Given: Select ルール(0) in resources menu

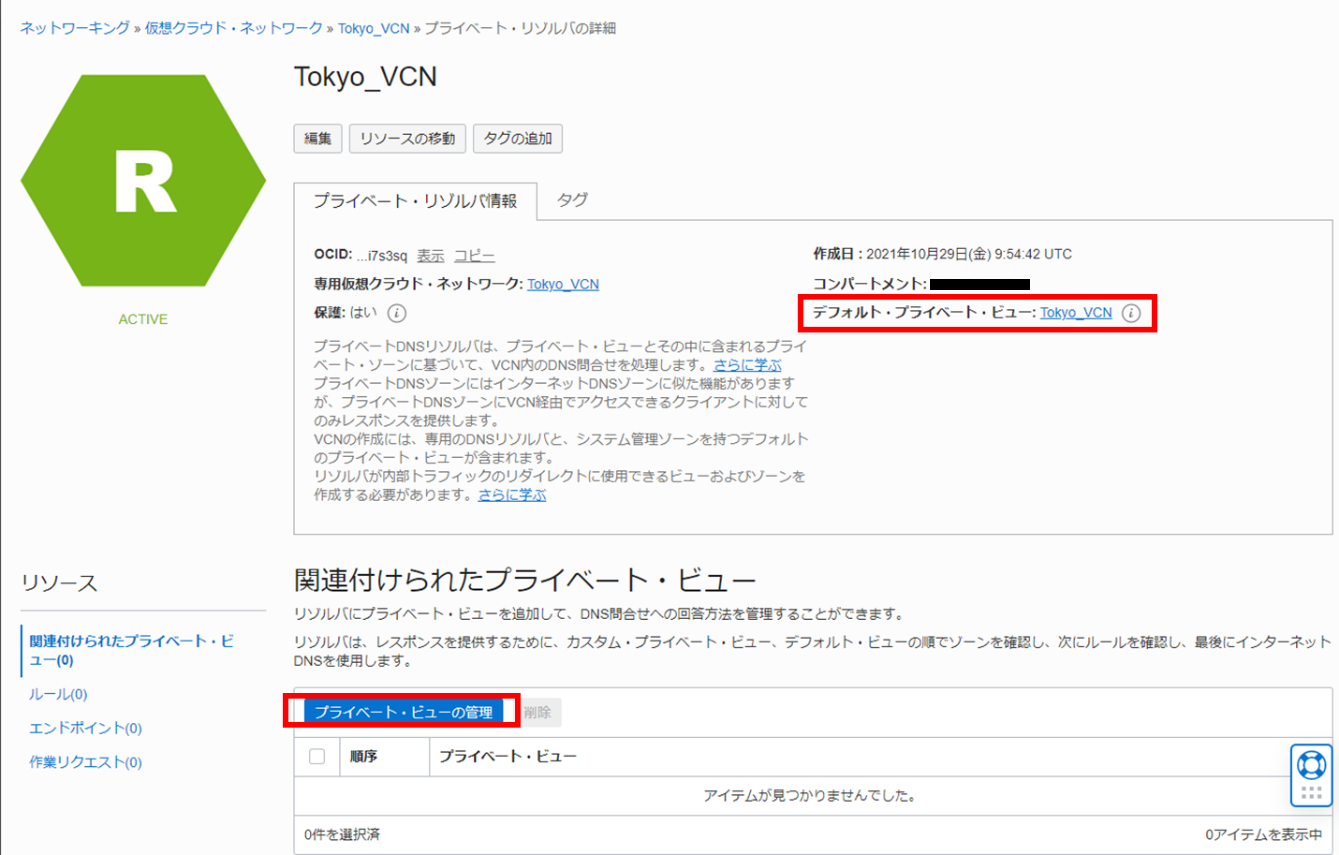Looking at the screenshot, I should pos(58,694).
